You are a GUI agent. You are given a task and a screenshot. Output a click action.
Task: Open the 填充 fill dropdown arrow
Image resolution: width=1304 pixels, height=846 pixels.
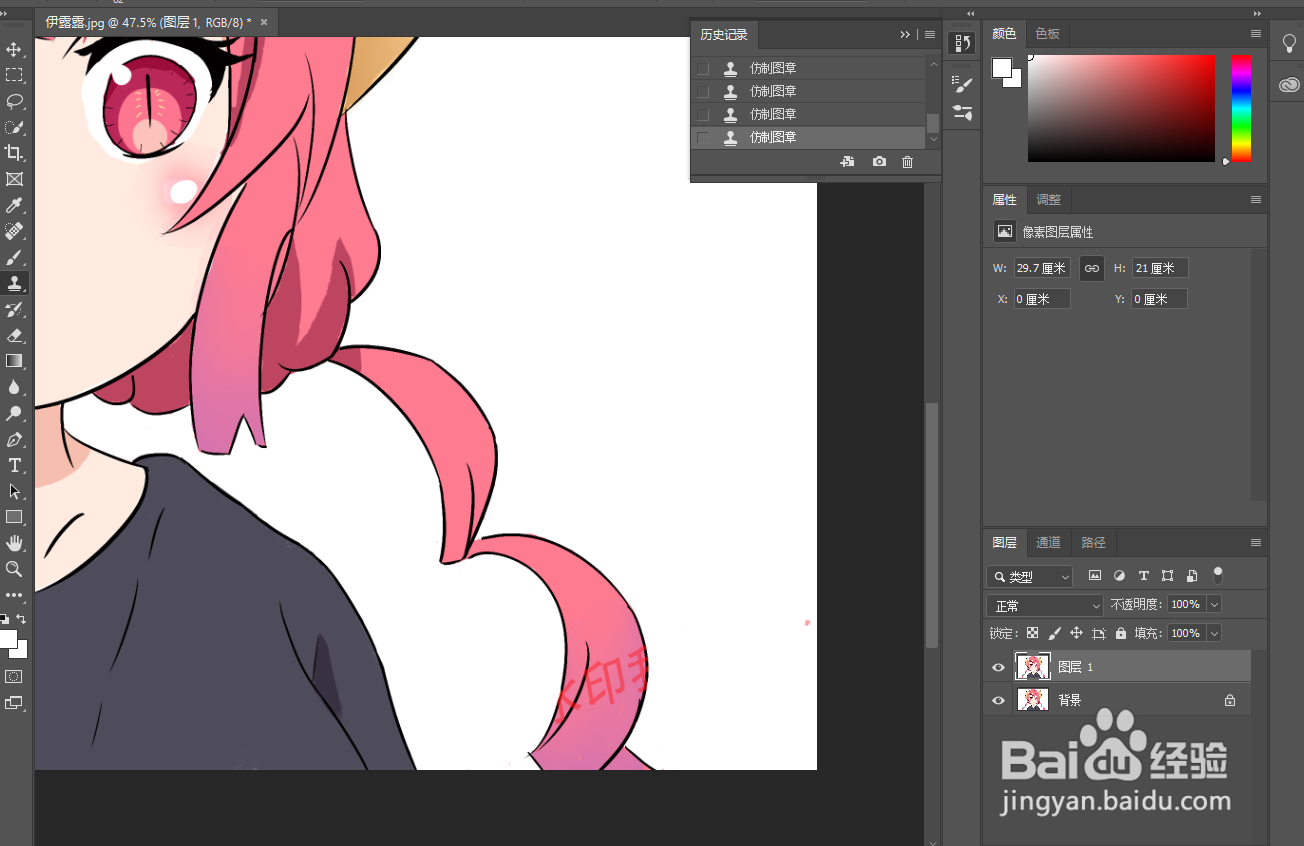tap(1214, 633)
